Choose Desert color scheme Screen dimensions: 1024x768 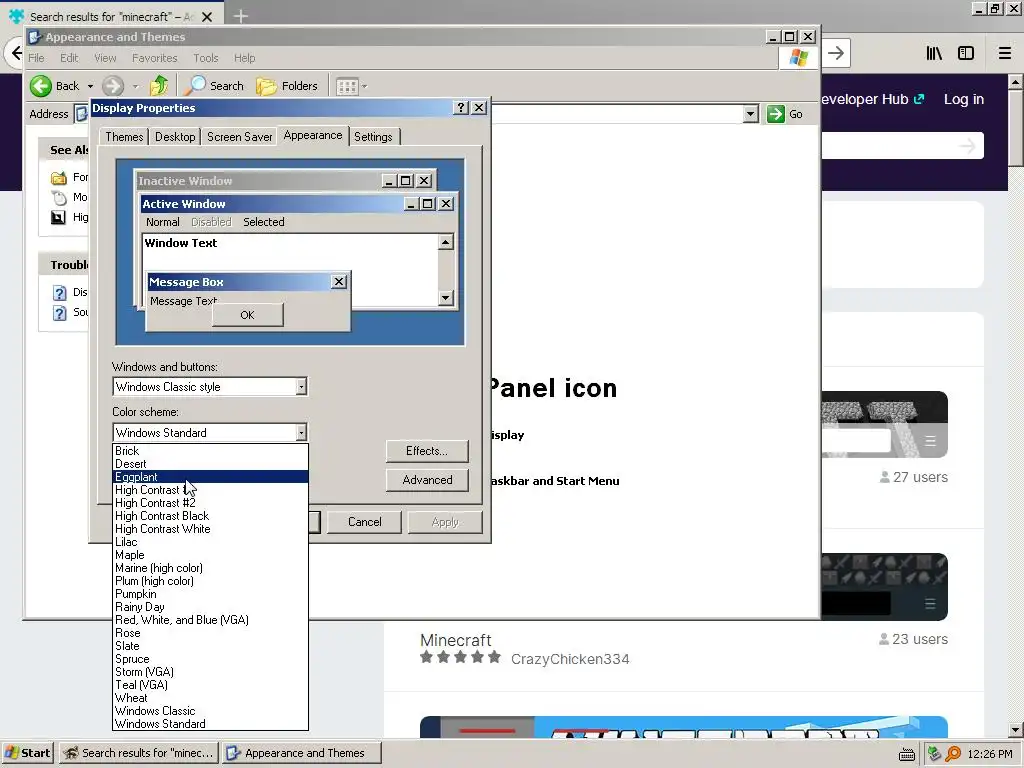[210, 464]
